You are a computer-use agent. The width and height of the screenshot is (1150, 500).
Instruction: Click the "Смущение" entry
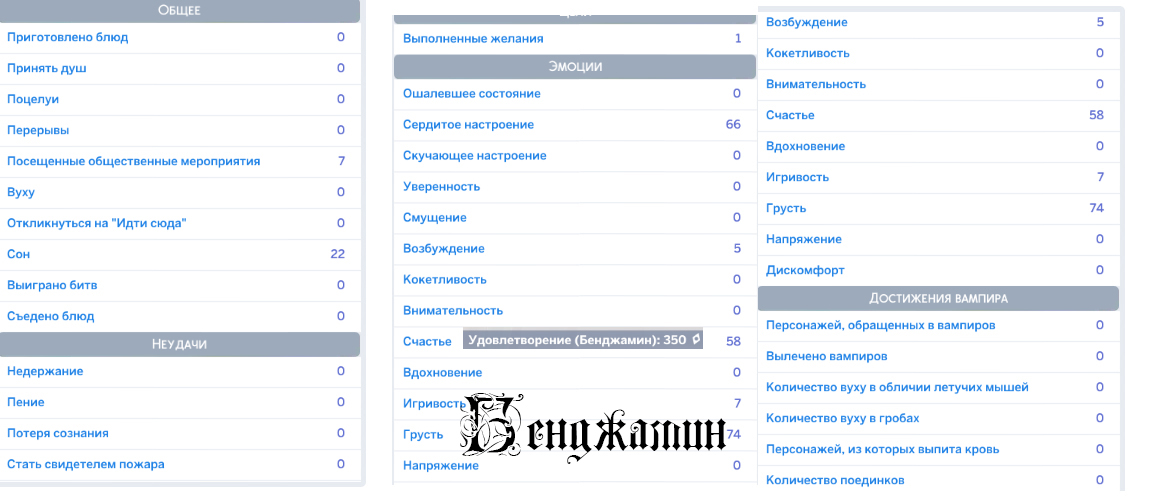(x=574, y=218)
